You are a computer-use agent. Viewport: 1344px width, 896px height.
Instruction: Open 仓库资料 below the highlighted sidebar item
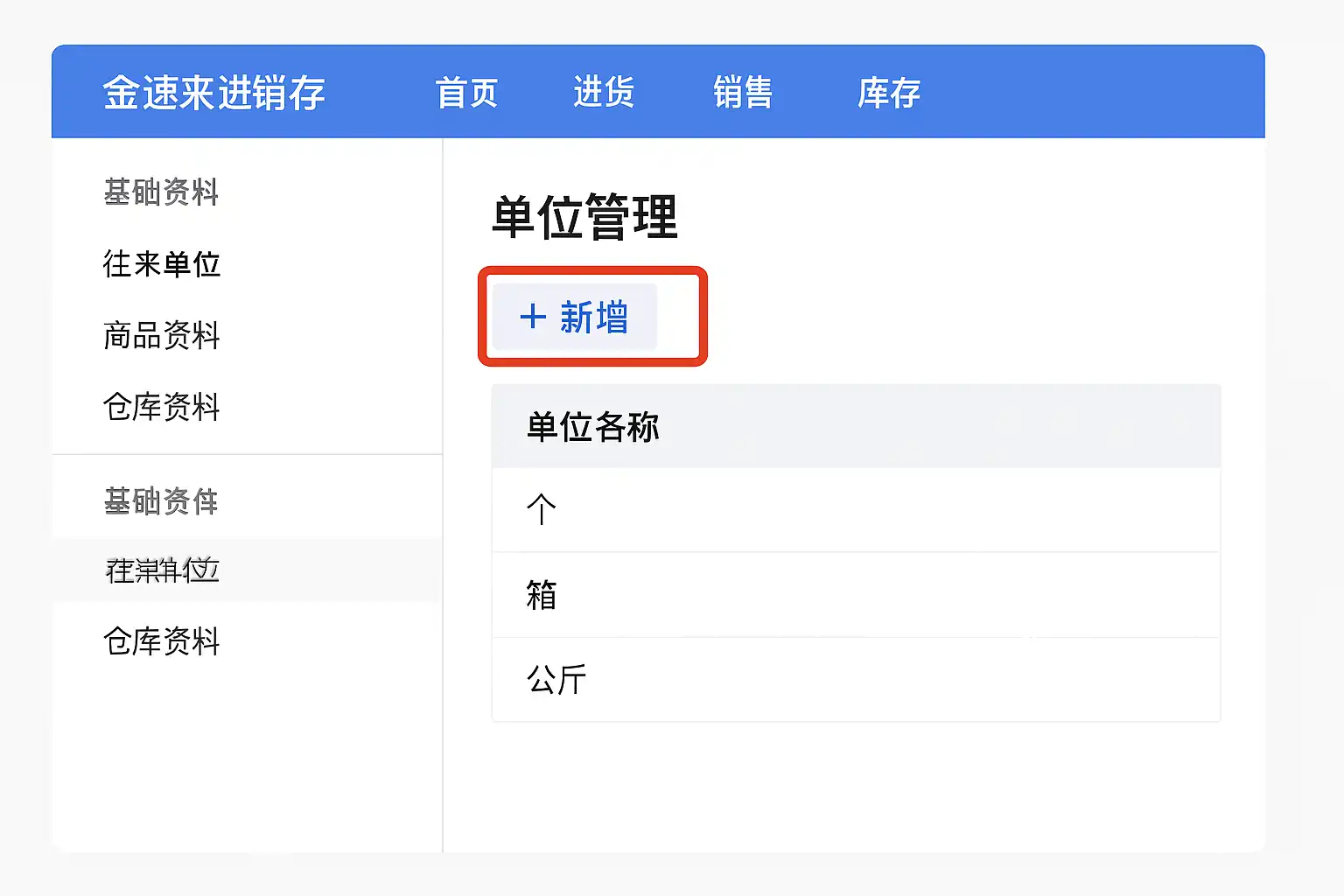pyautogui.click(x=161, y=642)
